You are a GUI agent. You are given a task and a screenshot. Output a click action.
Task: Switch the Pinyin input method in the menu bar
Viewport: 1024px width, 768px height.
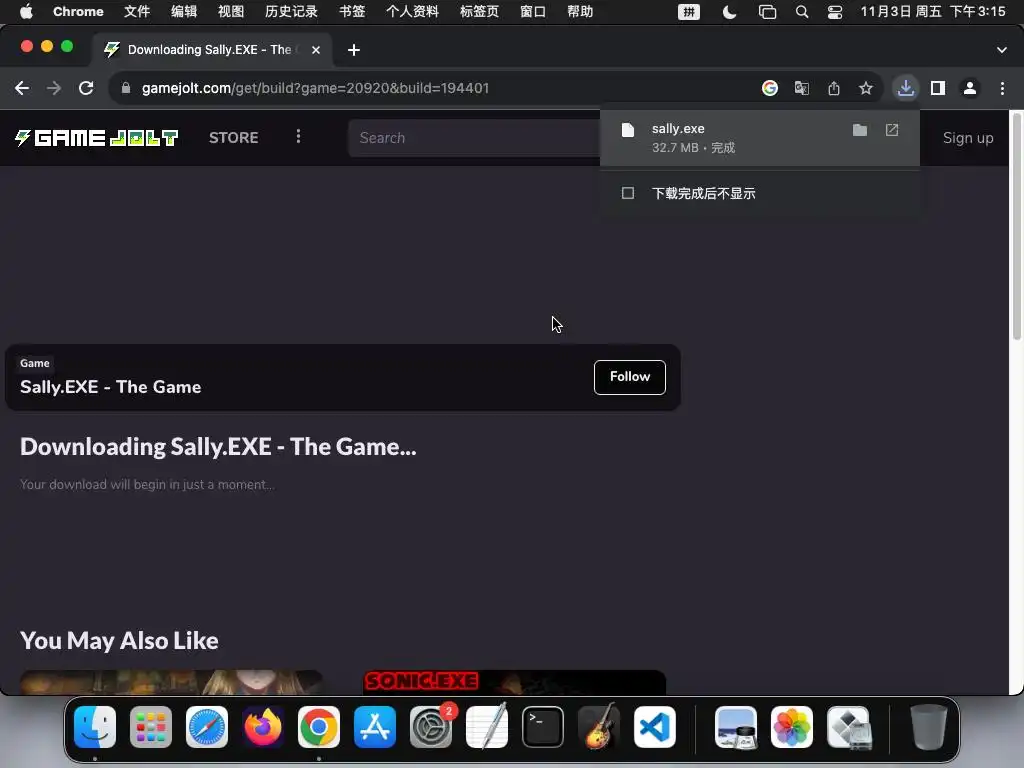click(x=688, y=12)
